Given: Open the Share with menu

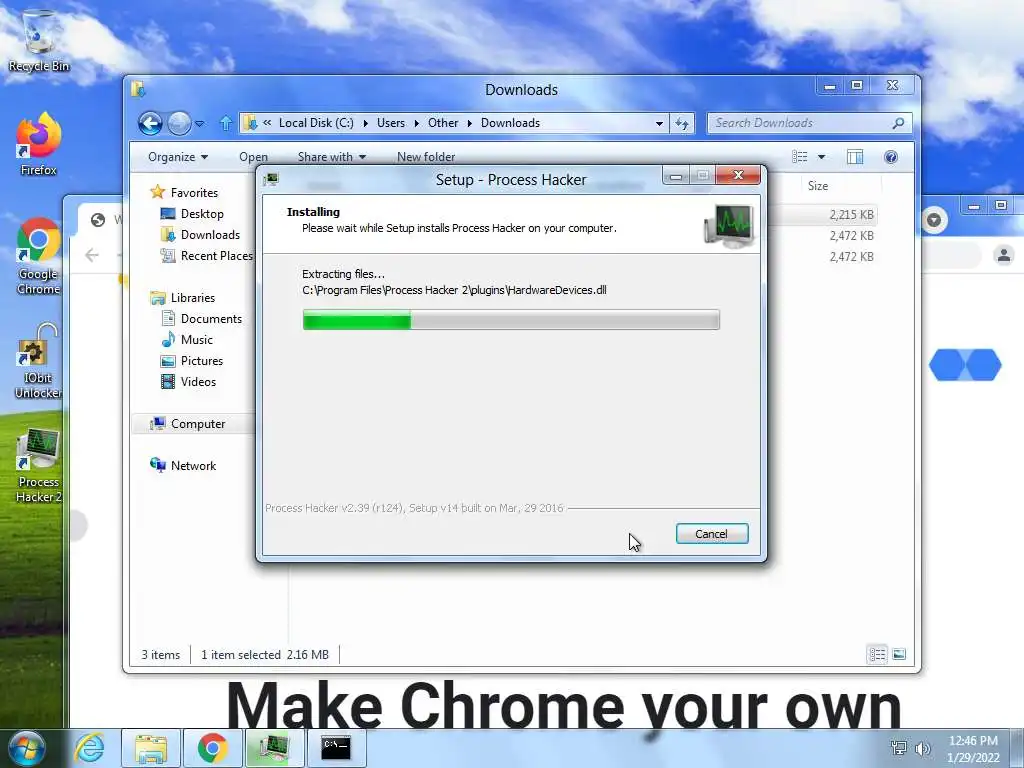Looking at the screenshot, I should click(332, 157).
